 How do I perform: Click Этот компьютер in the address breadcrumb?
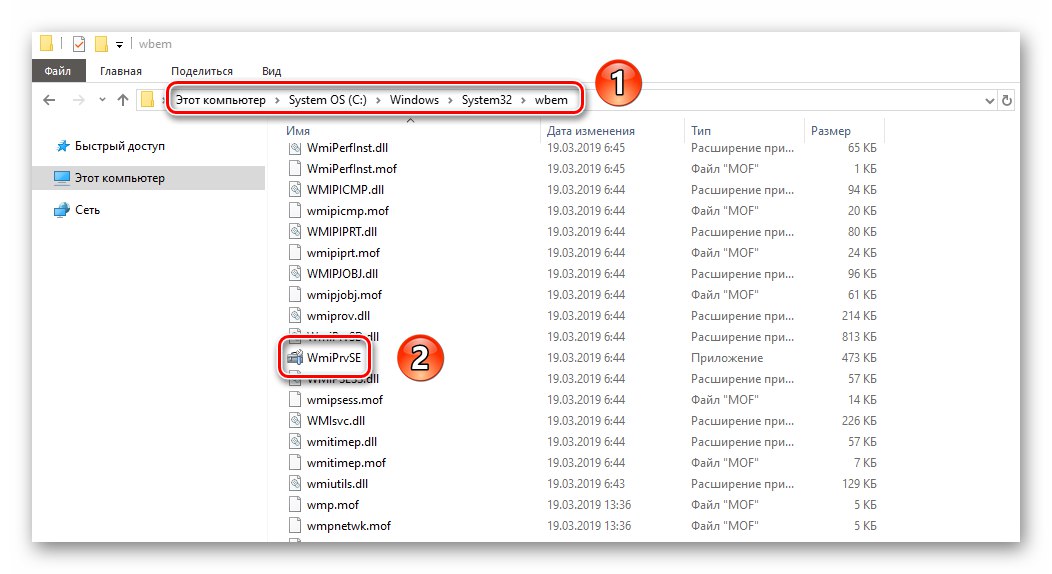(221, 100)
